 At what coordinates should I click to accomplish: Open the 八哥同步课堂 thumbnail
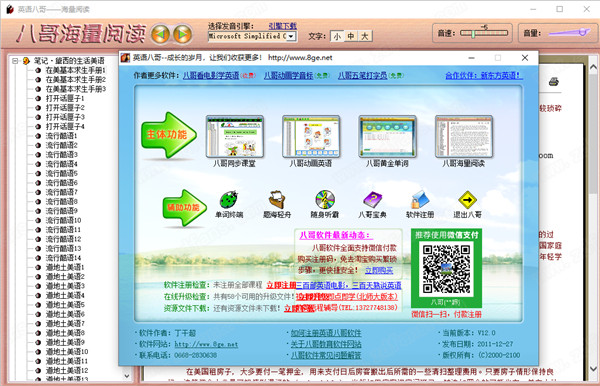(x=235, y=136)
